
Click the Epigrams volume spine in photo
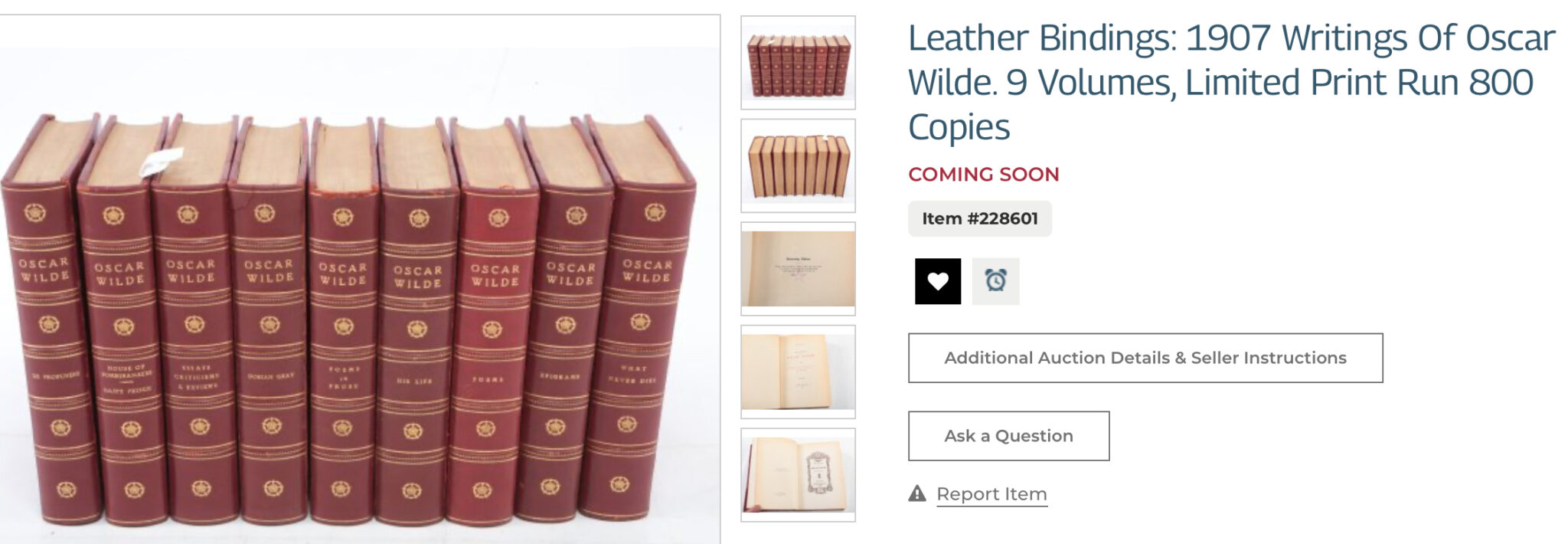[563, 322]
